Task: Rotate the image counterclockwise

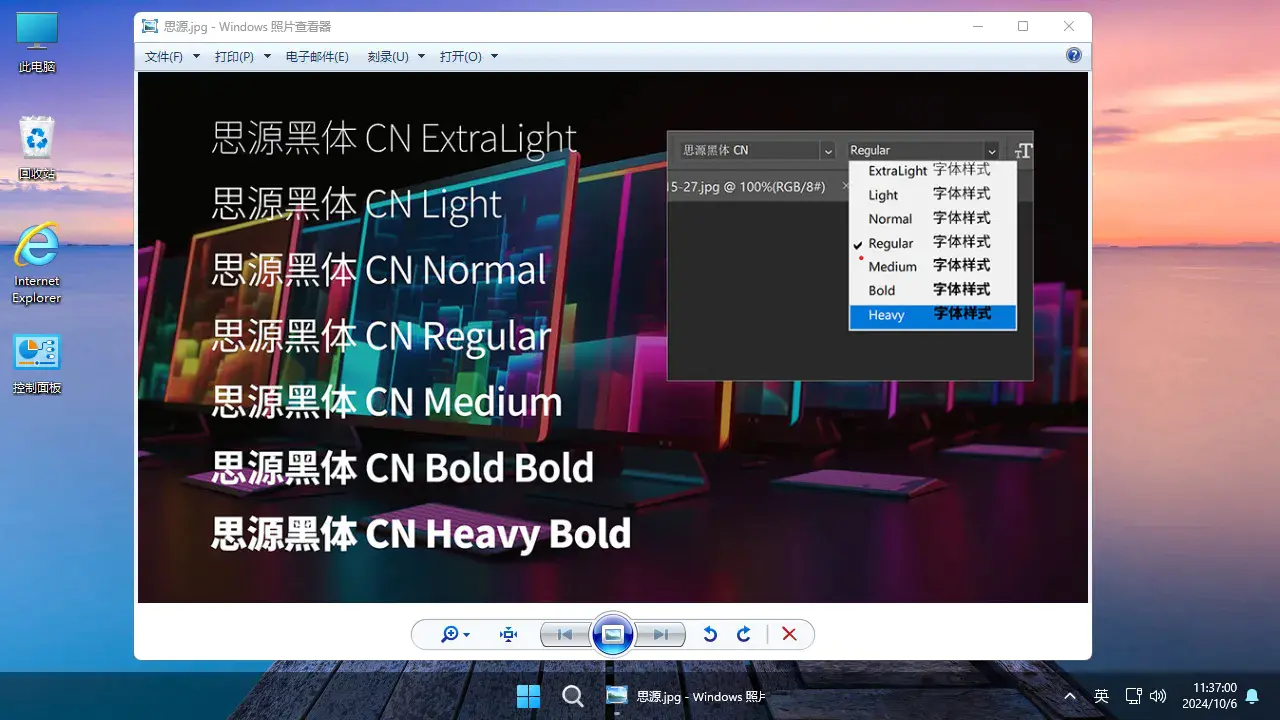Action: pos(710,634)
